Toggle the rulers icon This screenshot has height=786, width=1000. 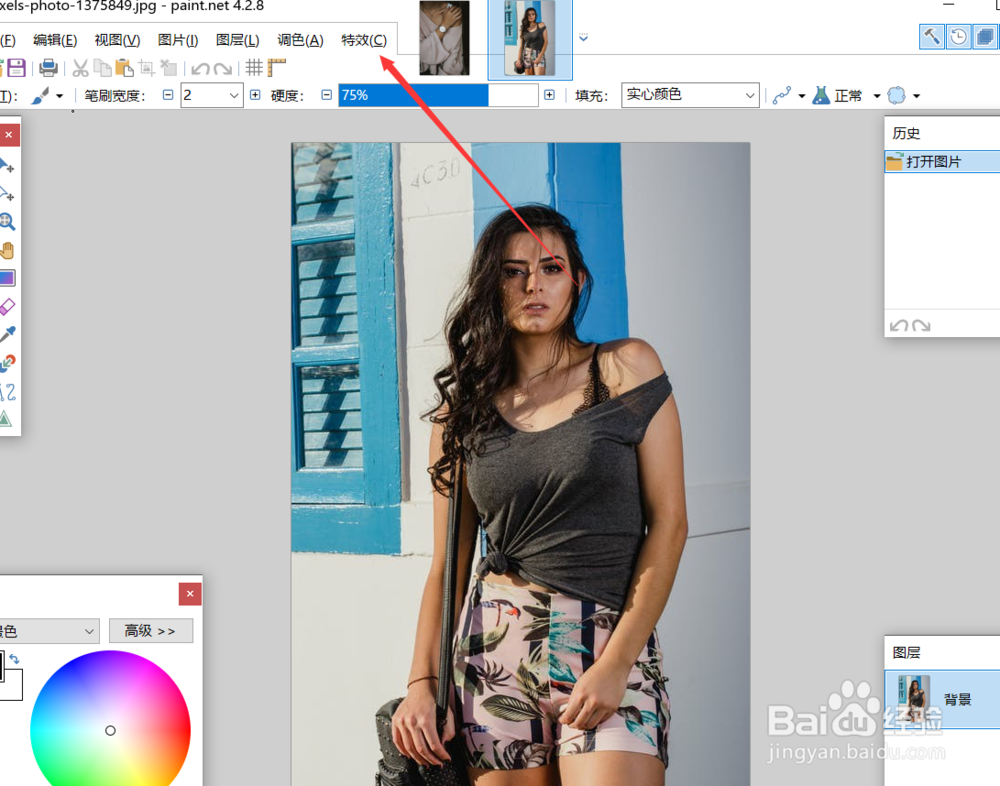pos(276,68)
